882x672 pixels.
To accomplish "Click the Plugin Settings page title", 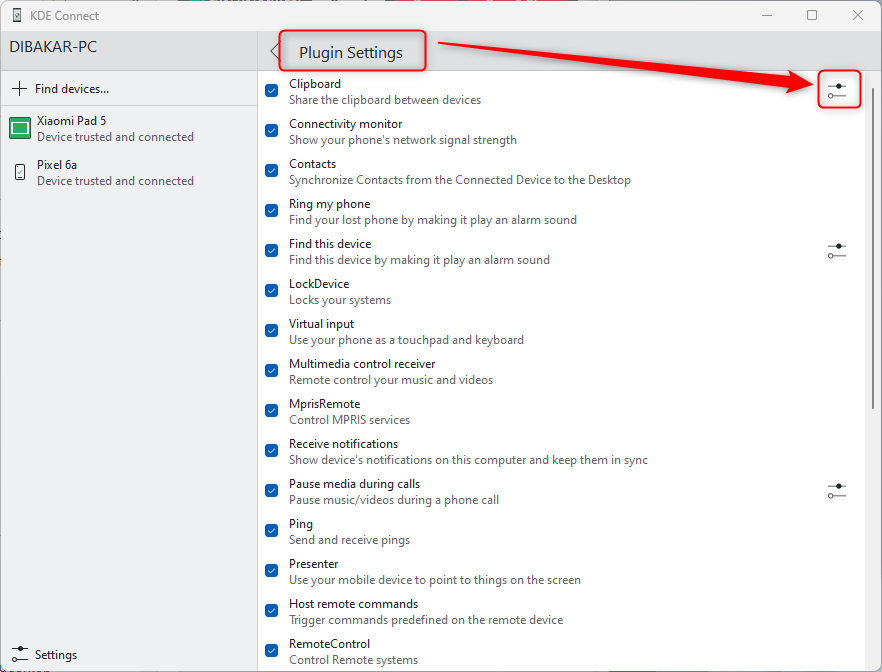I will 351,52.
